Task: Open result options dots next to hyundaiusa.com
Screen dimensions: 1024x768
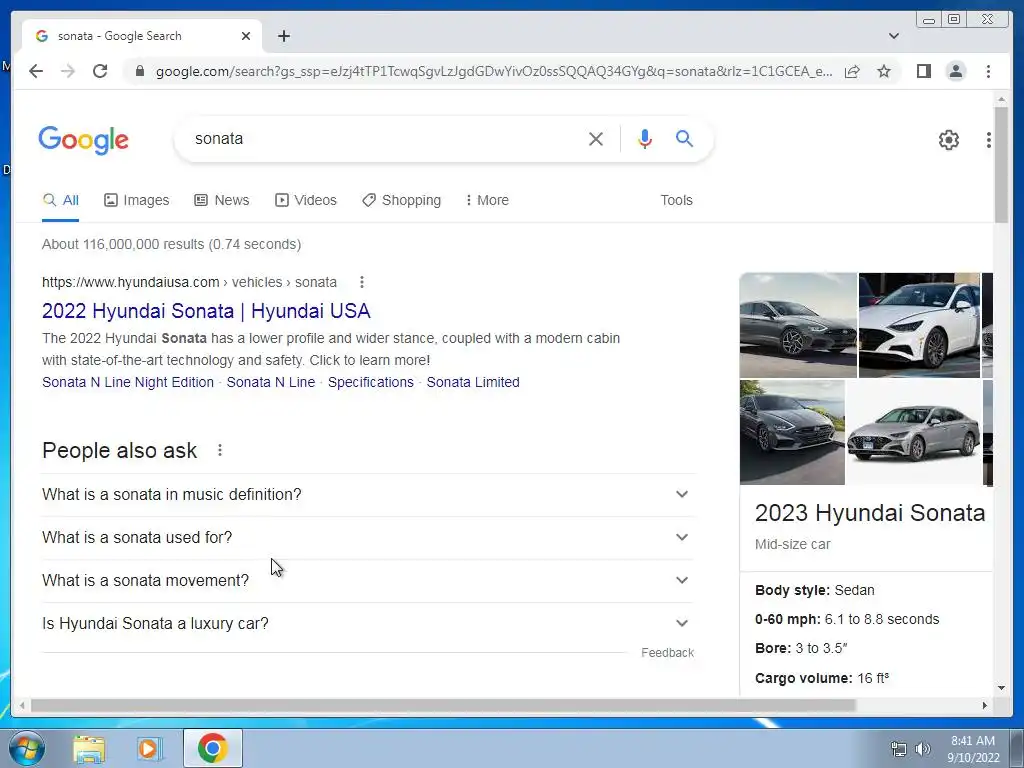Action: pos(362,282)
